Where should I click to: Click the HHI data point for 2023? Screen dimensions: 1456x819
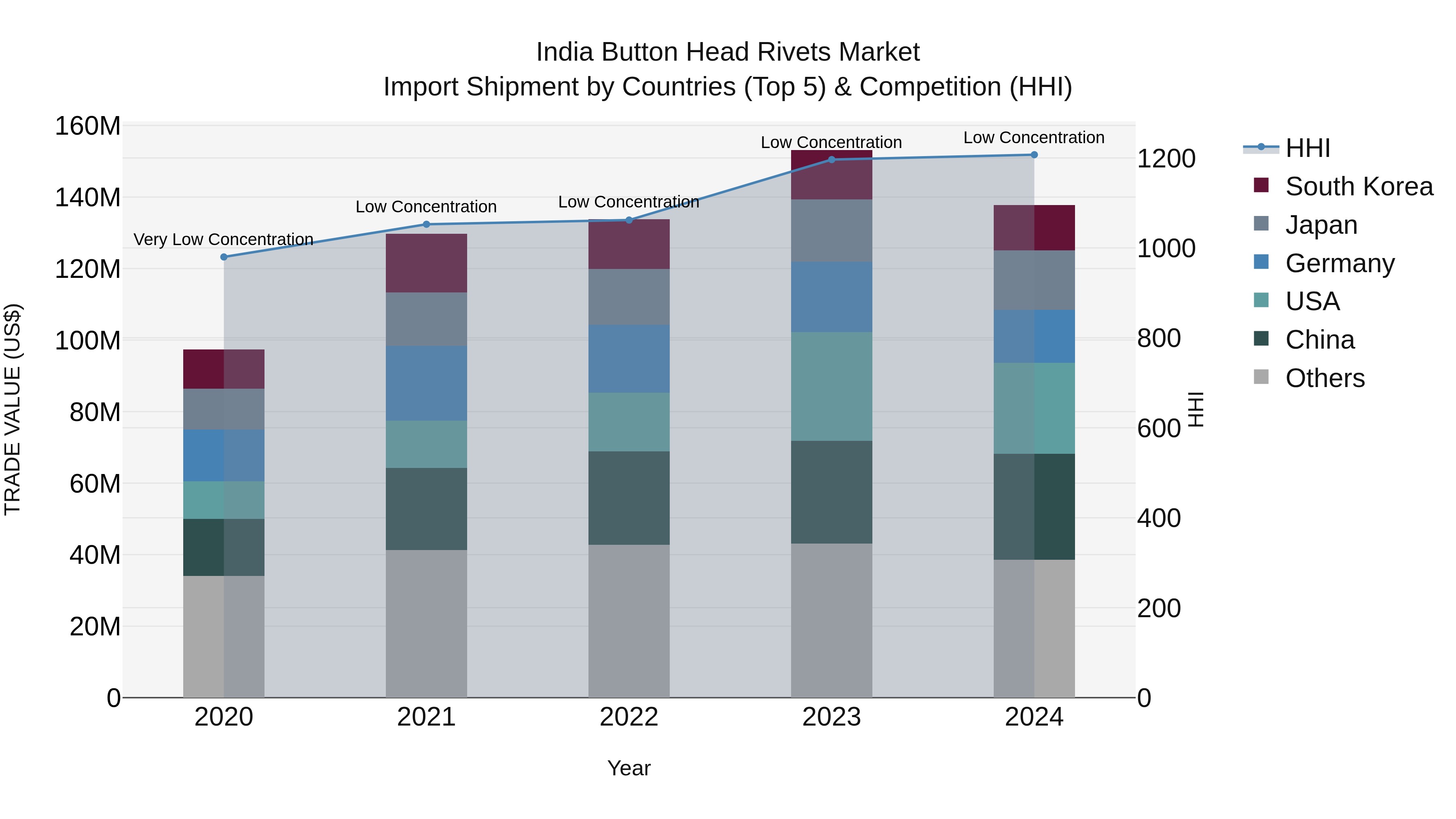point(832,159)
